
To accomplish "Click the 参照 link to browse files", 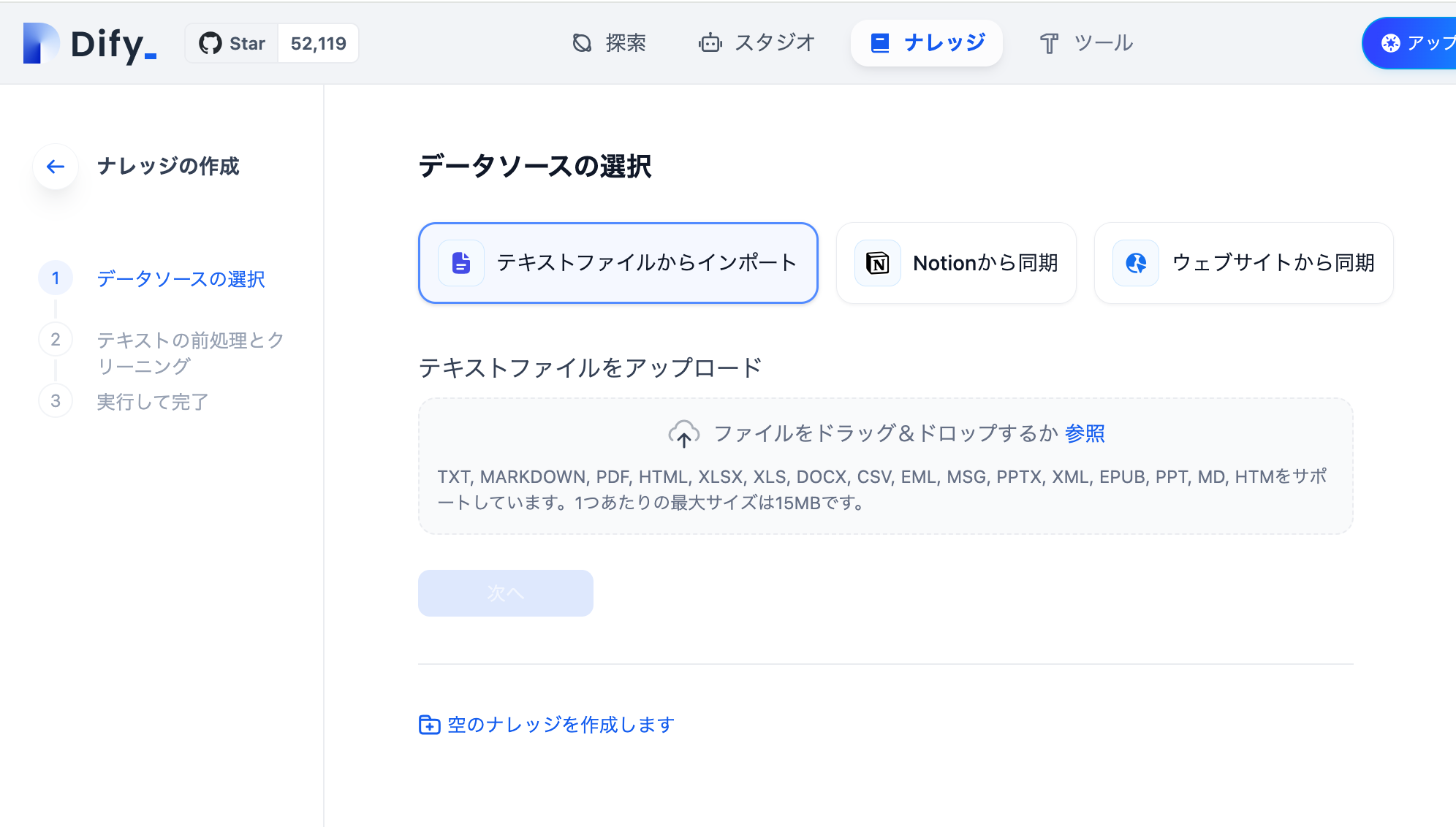I will (1085, 433).
